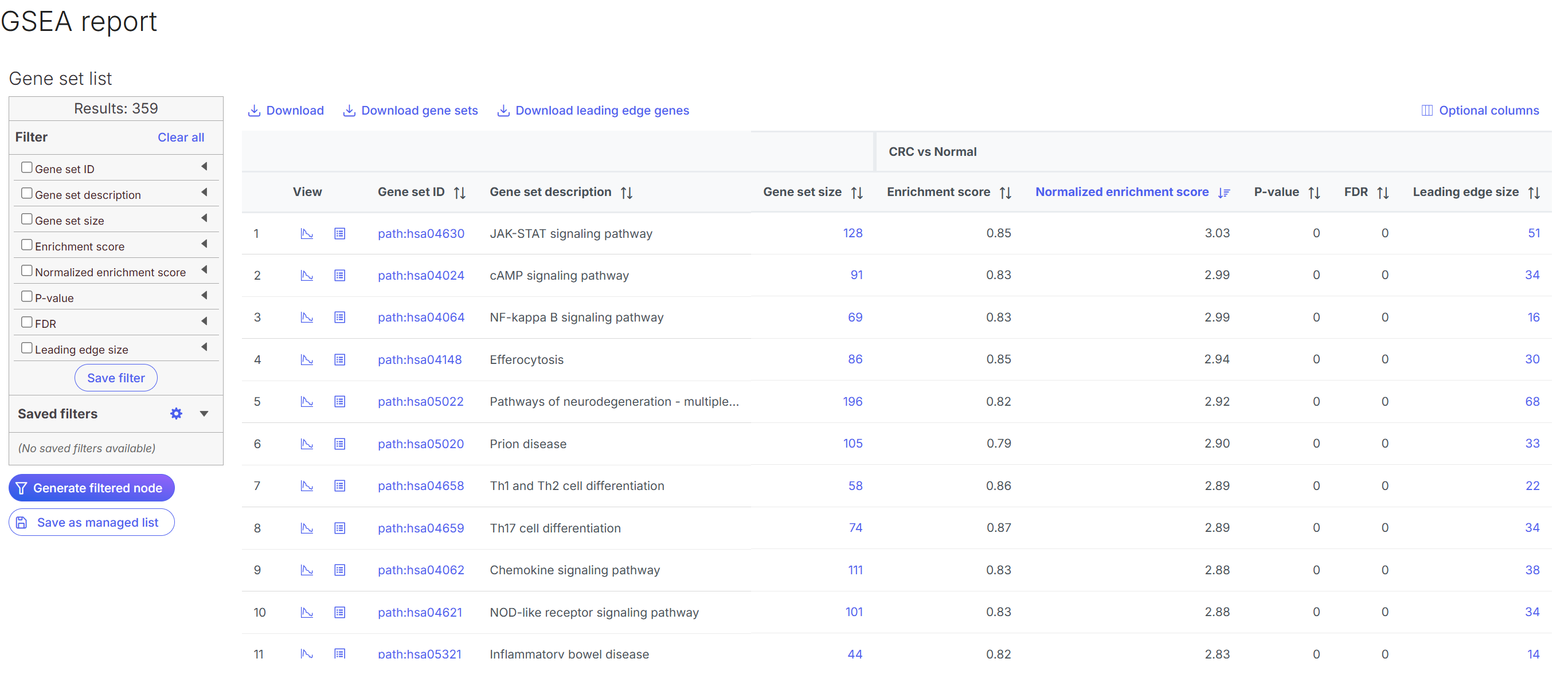This screenshot has width=1568, height=678.
Task: Open path:hsa04621 gene set link
Action: coord(420,612)
